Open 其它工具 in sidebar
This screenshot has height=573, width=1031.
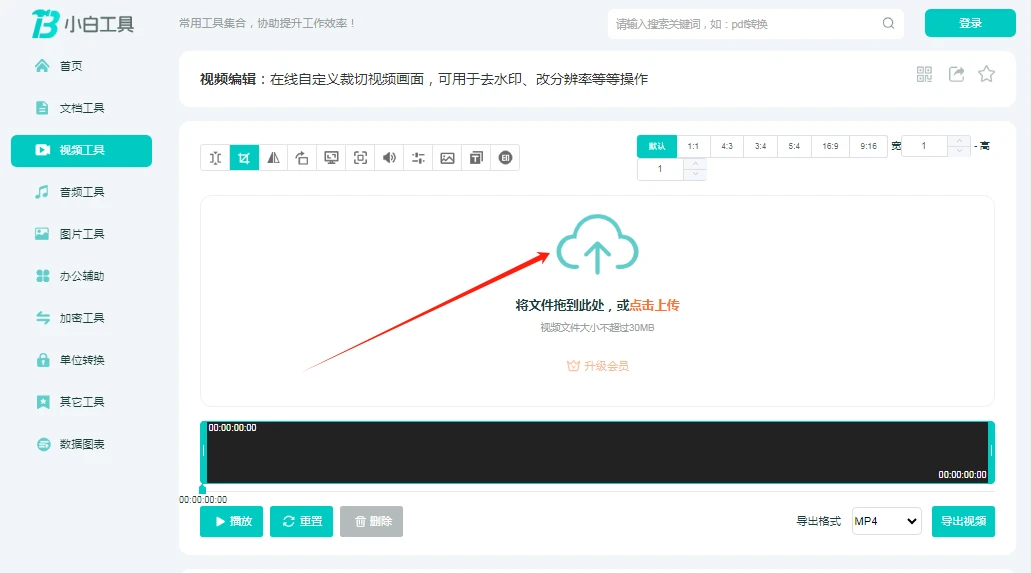82,402
